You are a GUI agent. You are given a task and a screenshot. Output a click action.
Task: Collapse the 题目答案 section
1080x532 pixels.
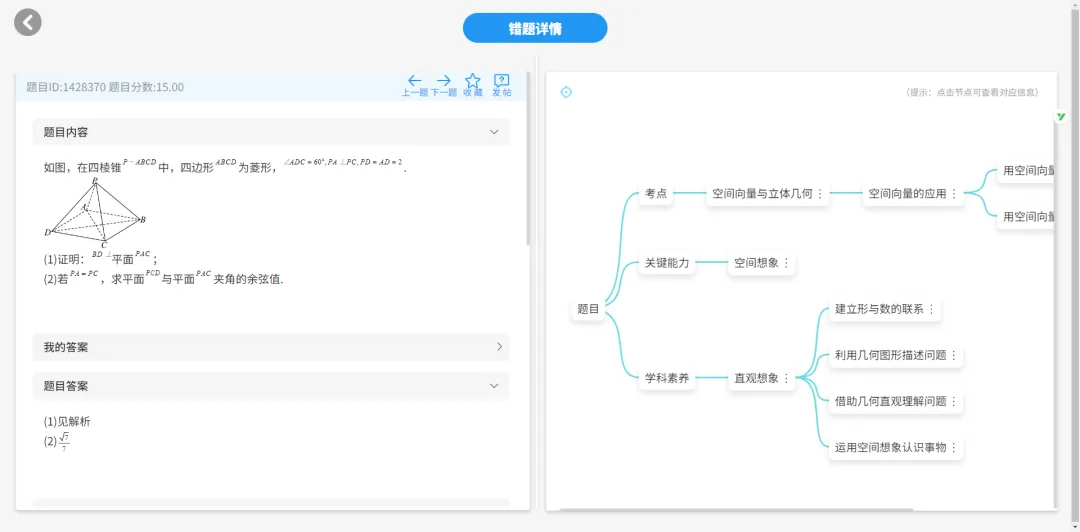point(271,386)
